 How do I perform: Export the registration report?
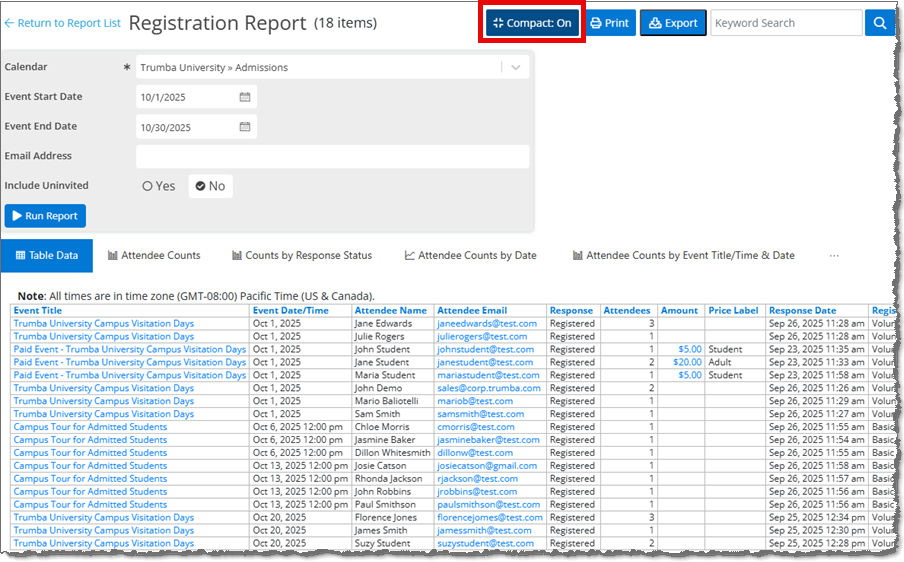pyautogui.click(x=673, y=23)
